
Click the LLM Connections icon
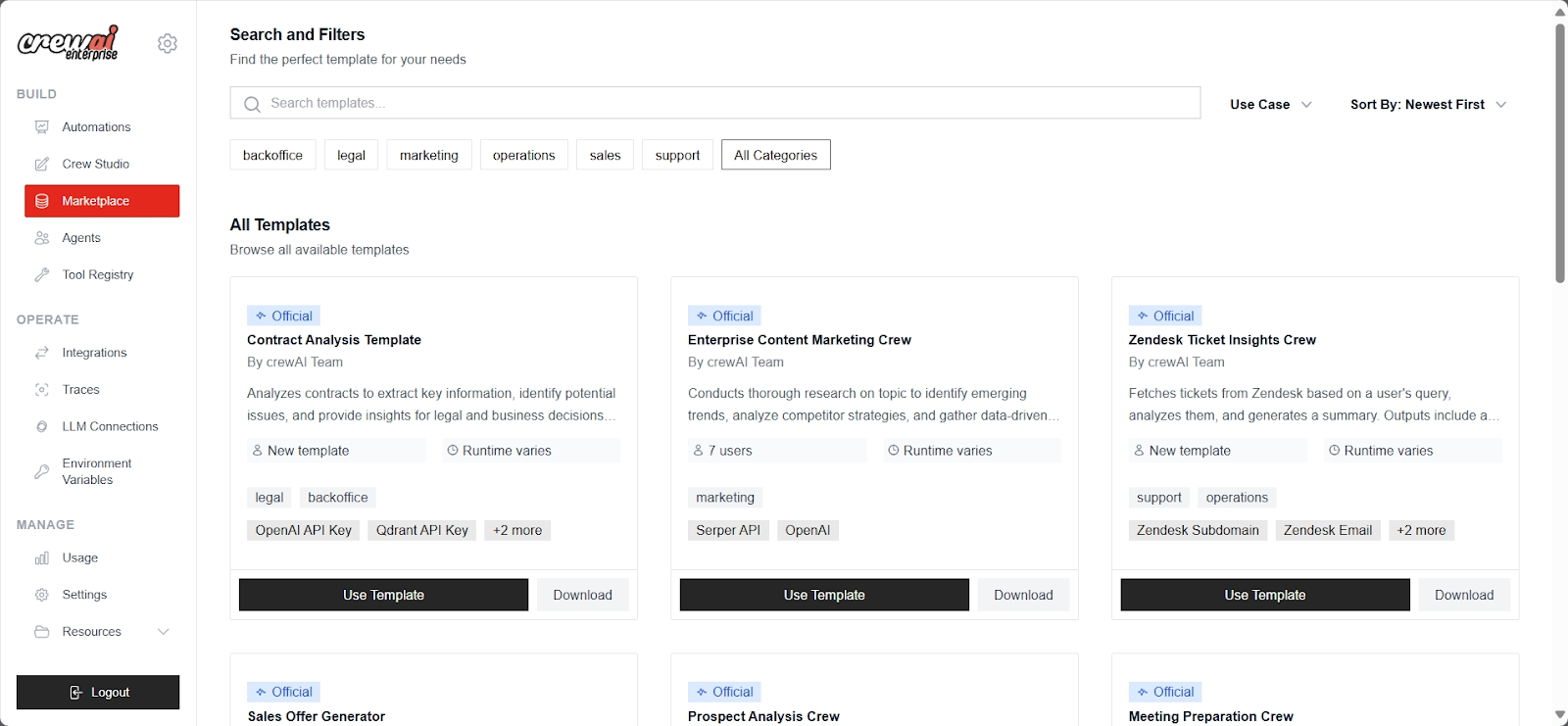click(42, 427)
